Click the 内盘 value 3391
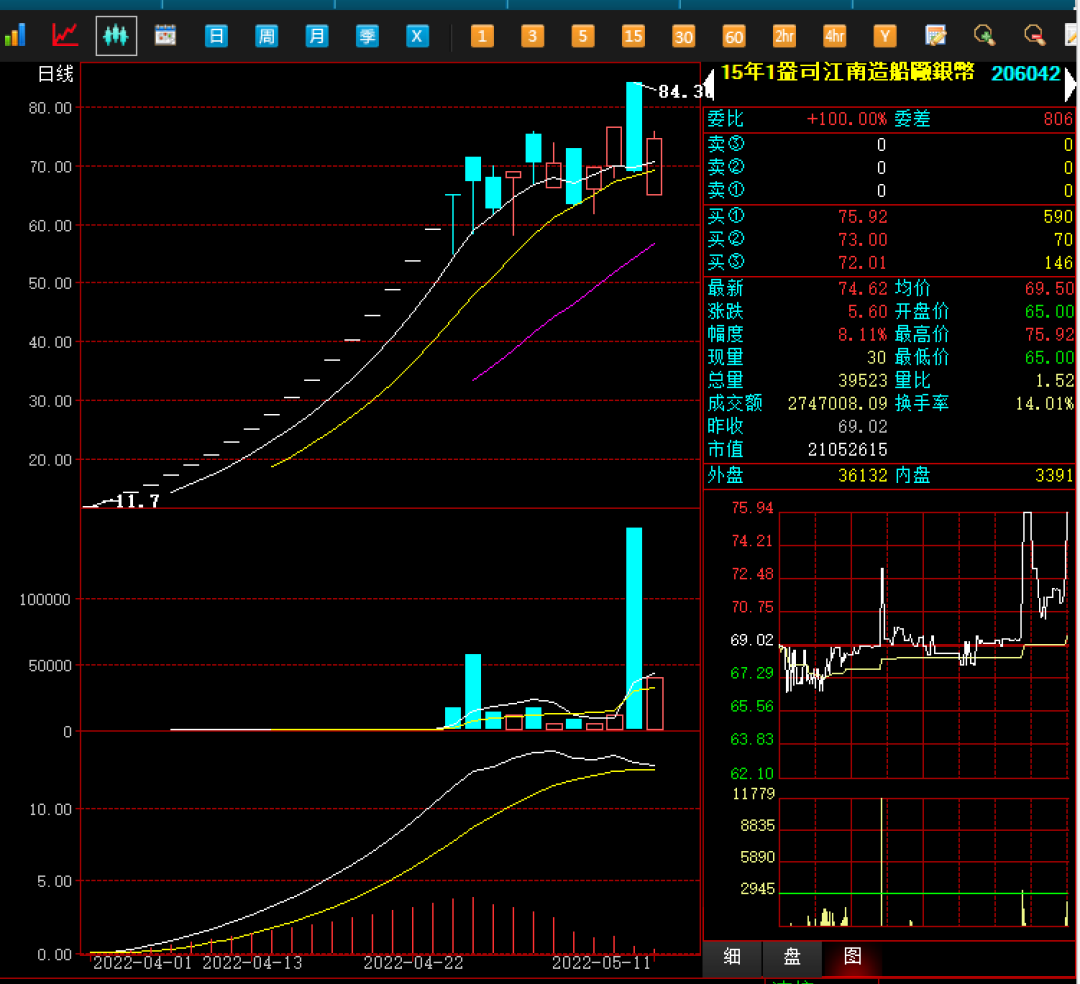Viewport: 1080px width, 984px height. [x=1054, y=476]
